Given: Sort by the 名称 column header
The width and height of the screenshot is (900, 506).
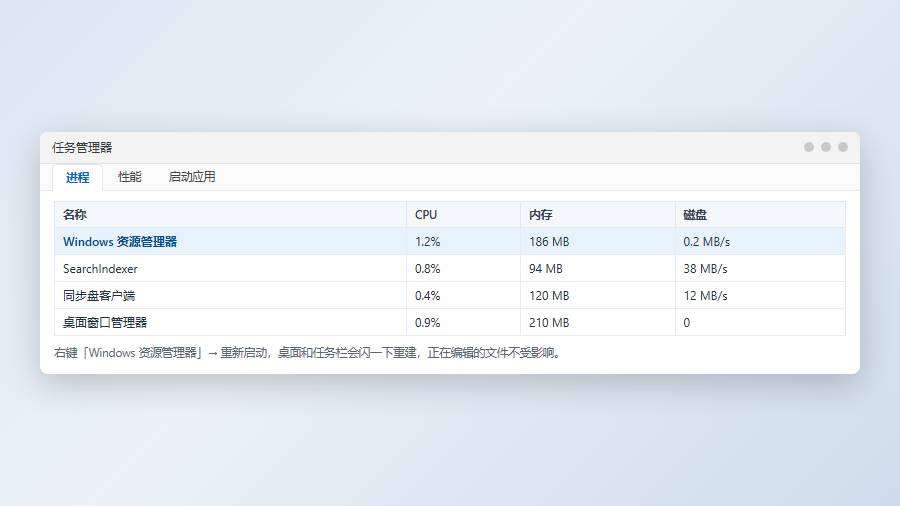Looking at the screenshot, I should coord(230,215).
